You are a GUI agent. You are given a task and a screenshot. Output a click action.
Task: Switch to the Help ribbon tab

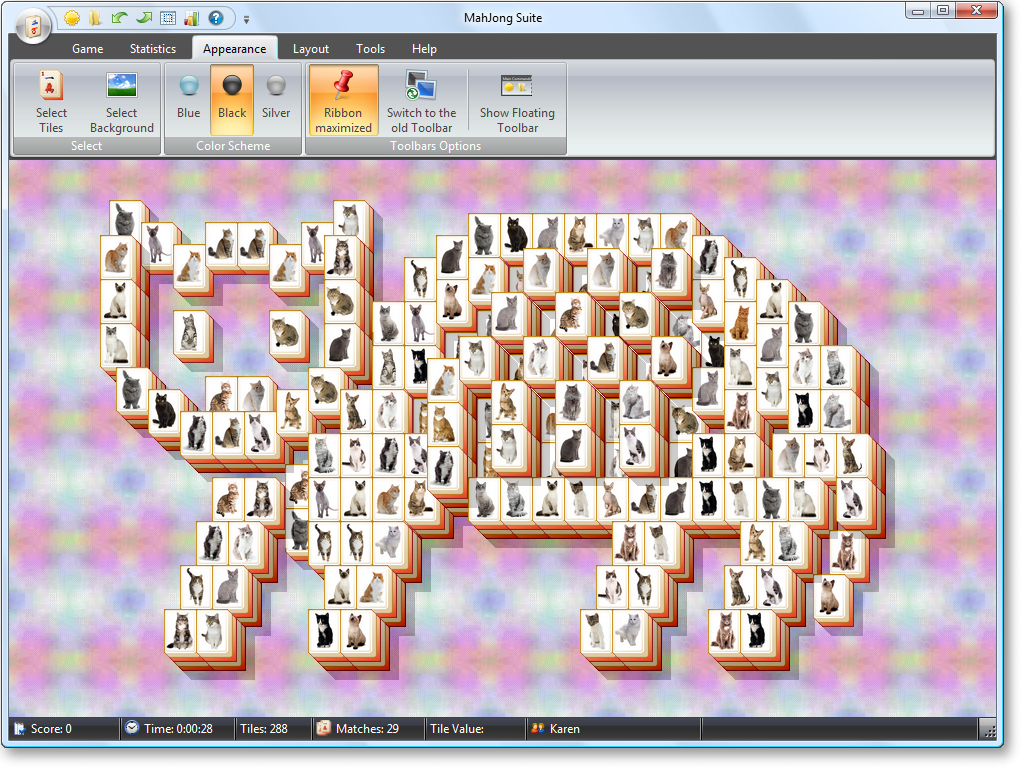tap(424, 49)
